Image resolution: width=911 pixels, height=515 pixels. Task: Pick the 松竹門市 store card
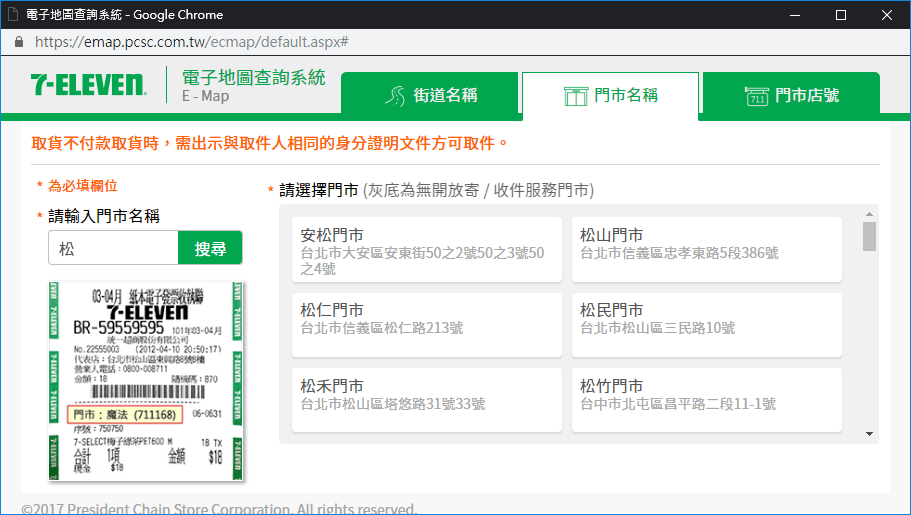pos(706,400)
